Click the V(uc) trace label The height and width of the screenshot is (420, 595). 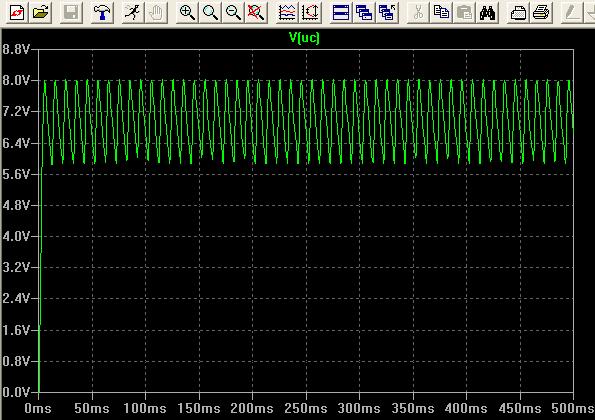304,37
